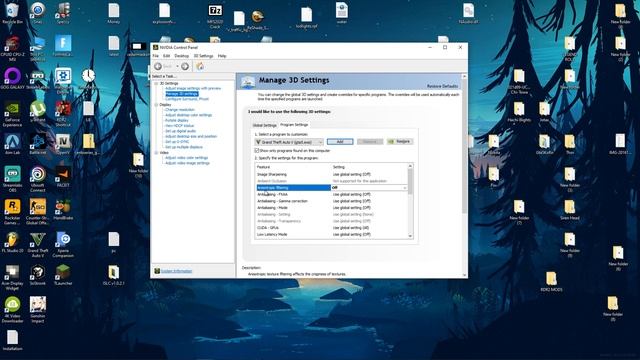Click the Back arrow in NVIDIA toolbar
The image size is (640, 360).
pos(158,66)
